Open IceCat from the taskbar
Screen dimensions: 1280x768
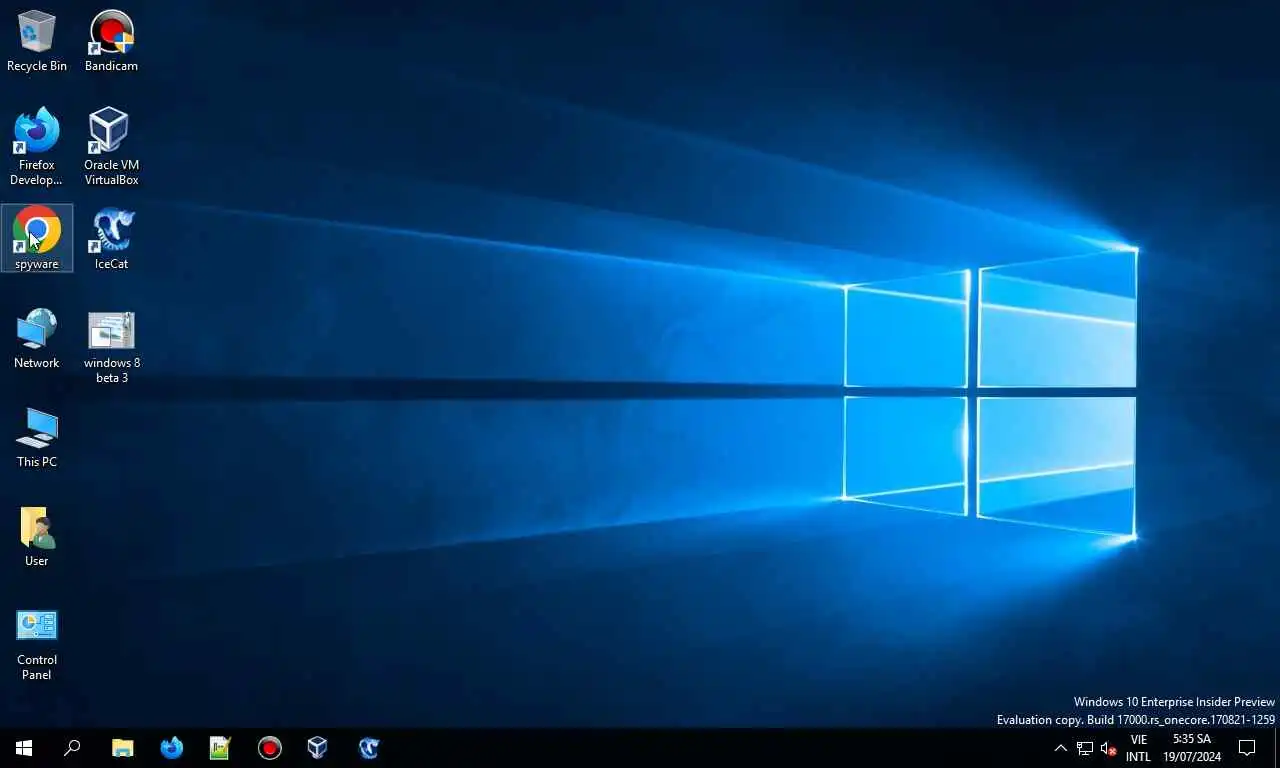pyautogui.click(x=368, y=748)
